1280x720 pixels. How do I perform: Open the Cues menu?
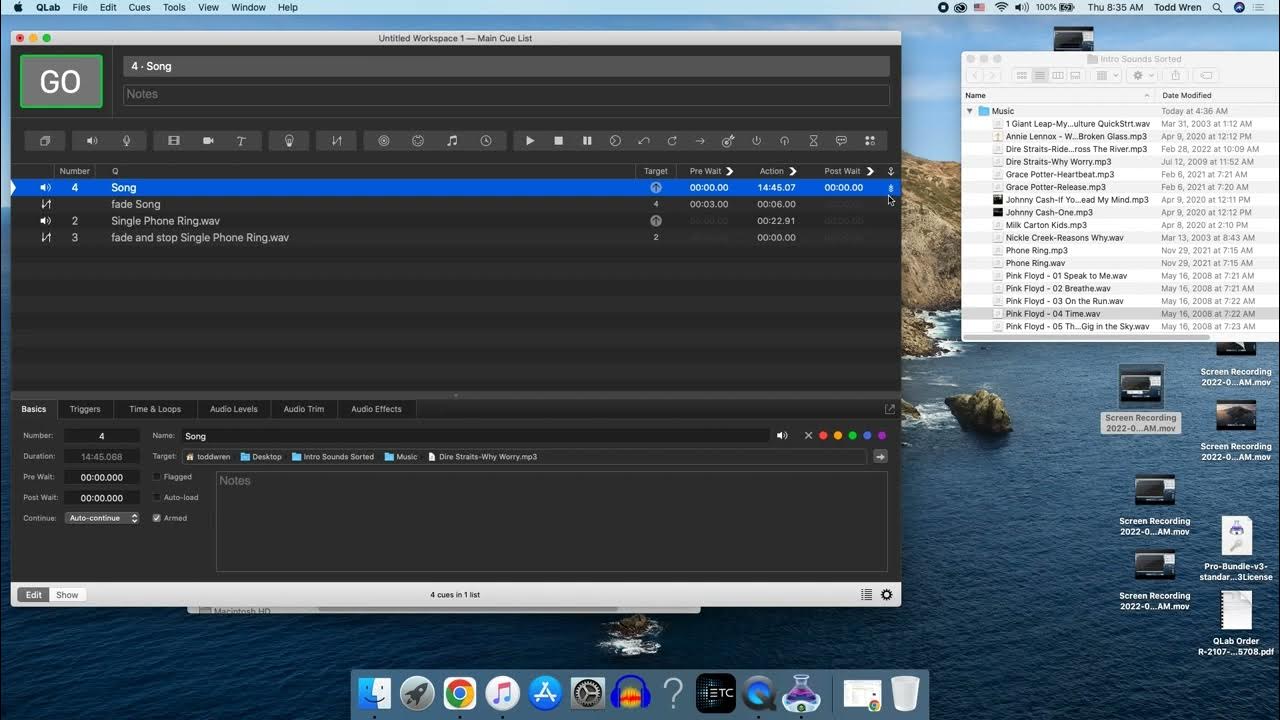click(x=140, y=7)
